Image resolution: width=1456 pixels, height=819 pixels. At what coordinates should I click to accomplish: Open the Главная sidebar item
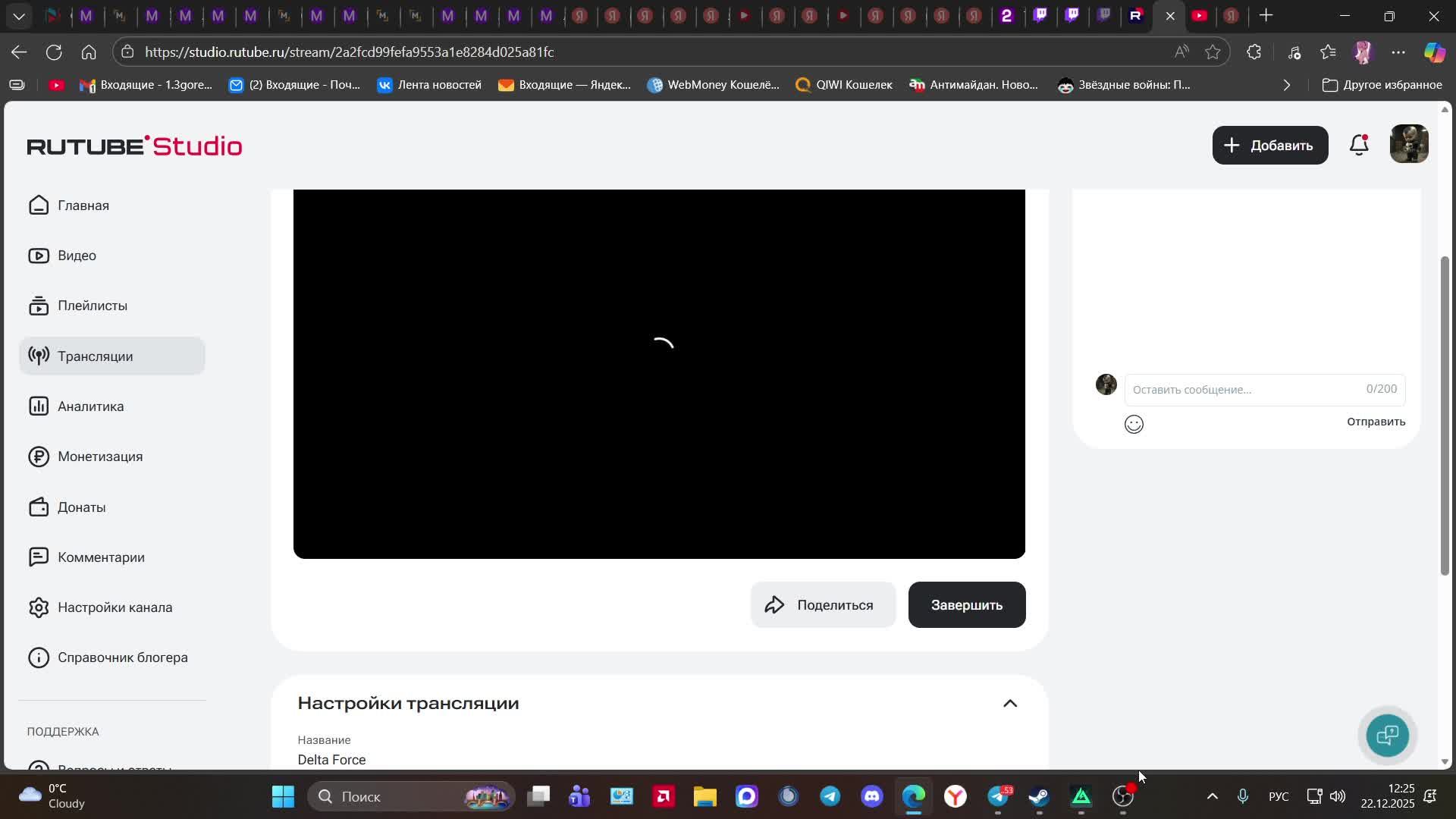point(112,206)
